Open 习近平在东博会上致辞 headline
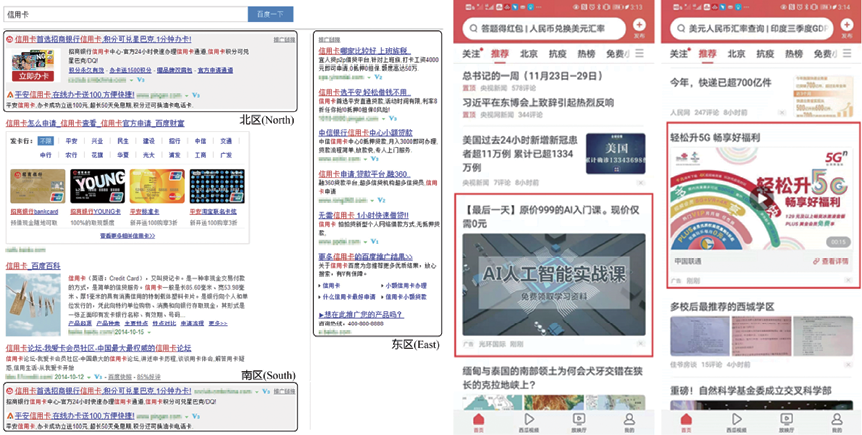 pyautogui.click(x=538, y=103)
